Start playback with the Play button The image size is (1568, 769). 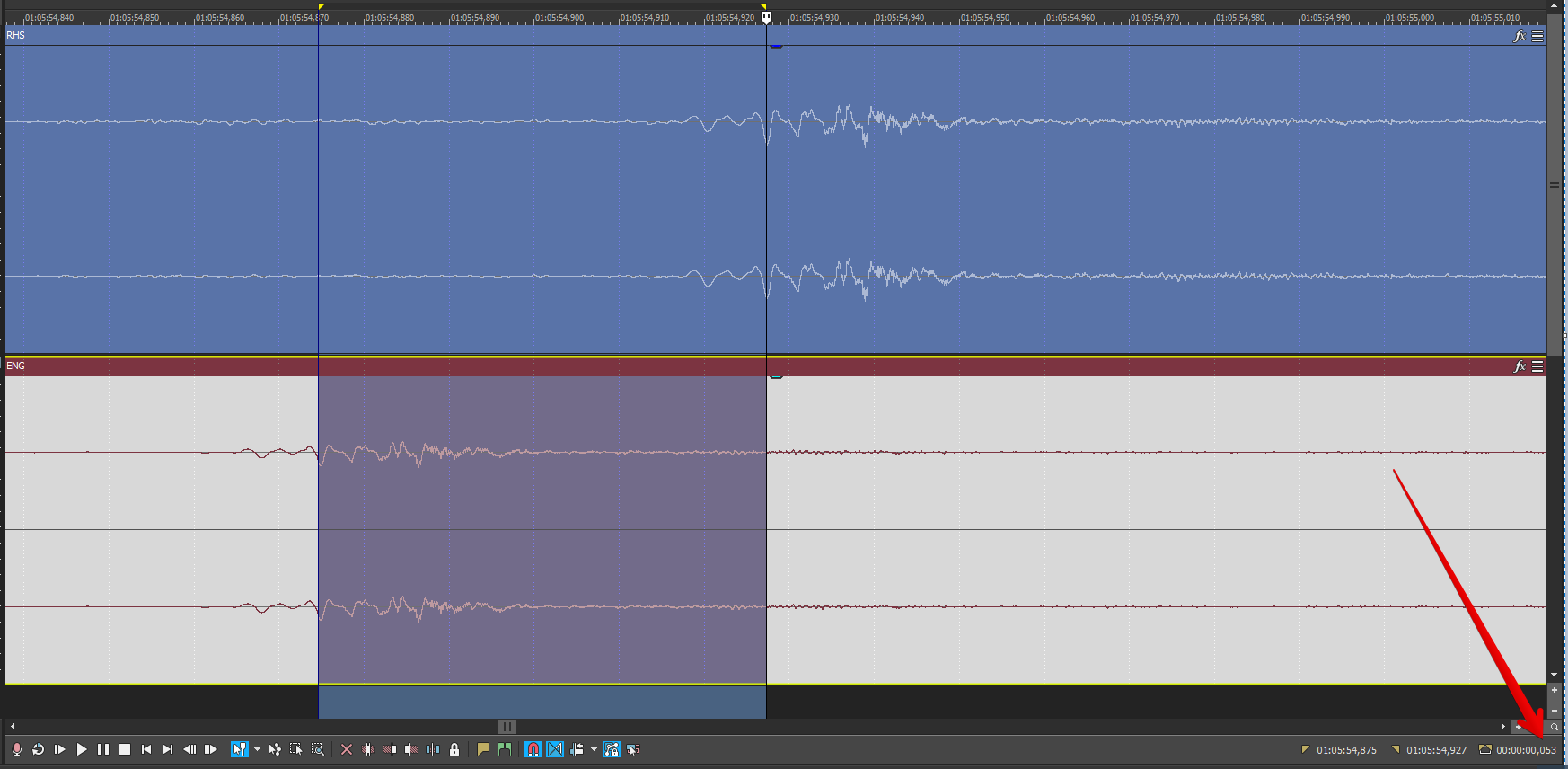[x=82, y=749]
